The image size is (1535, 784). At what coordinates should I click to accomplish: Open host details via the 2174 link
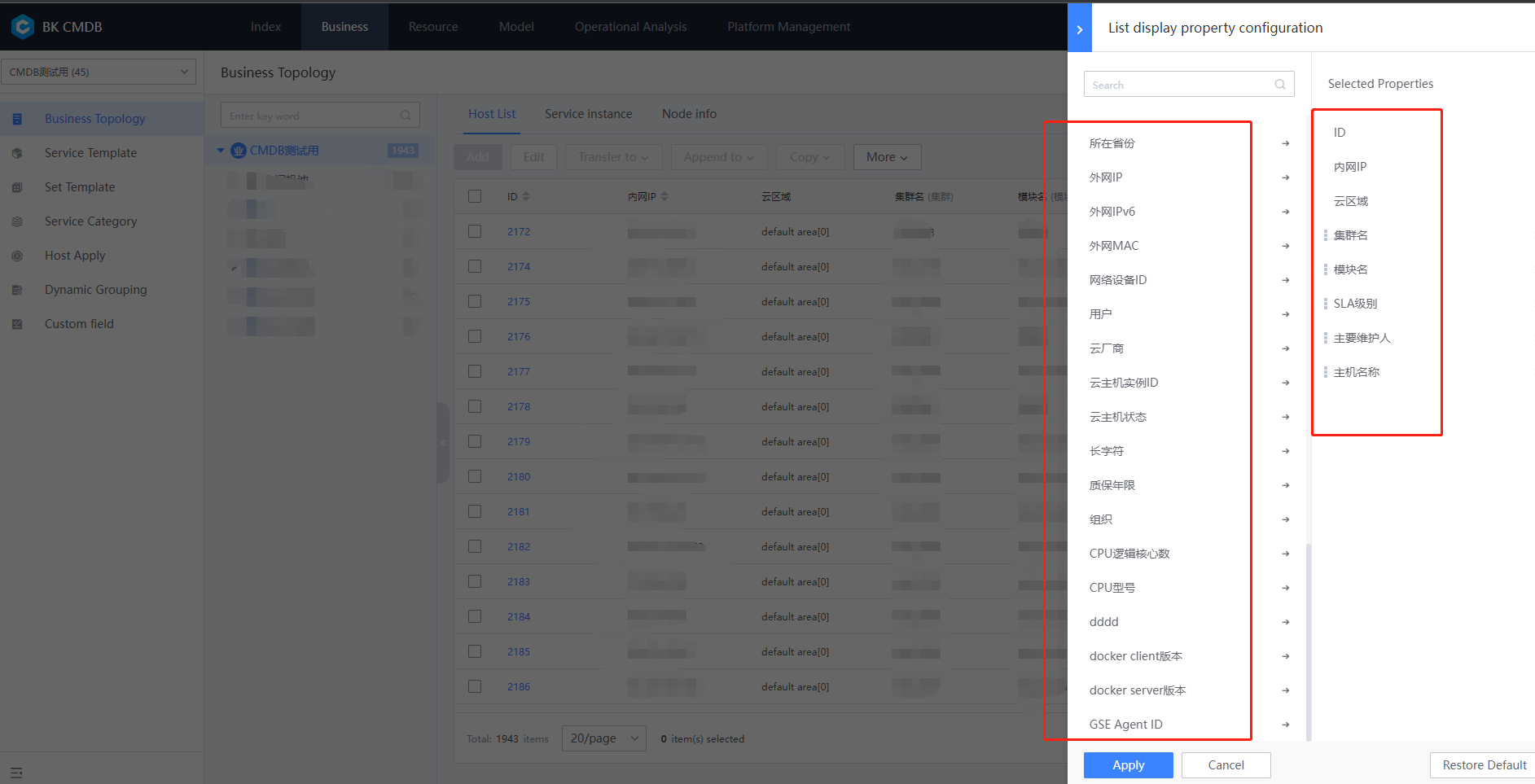[x=519, y=266]
